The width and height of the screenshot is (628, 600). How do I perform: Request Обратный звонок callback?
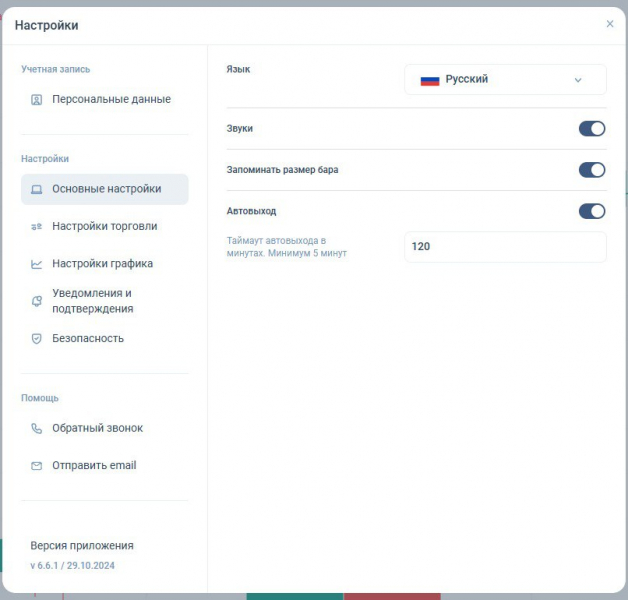105,428
